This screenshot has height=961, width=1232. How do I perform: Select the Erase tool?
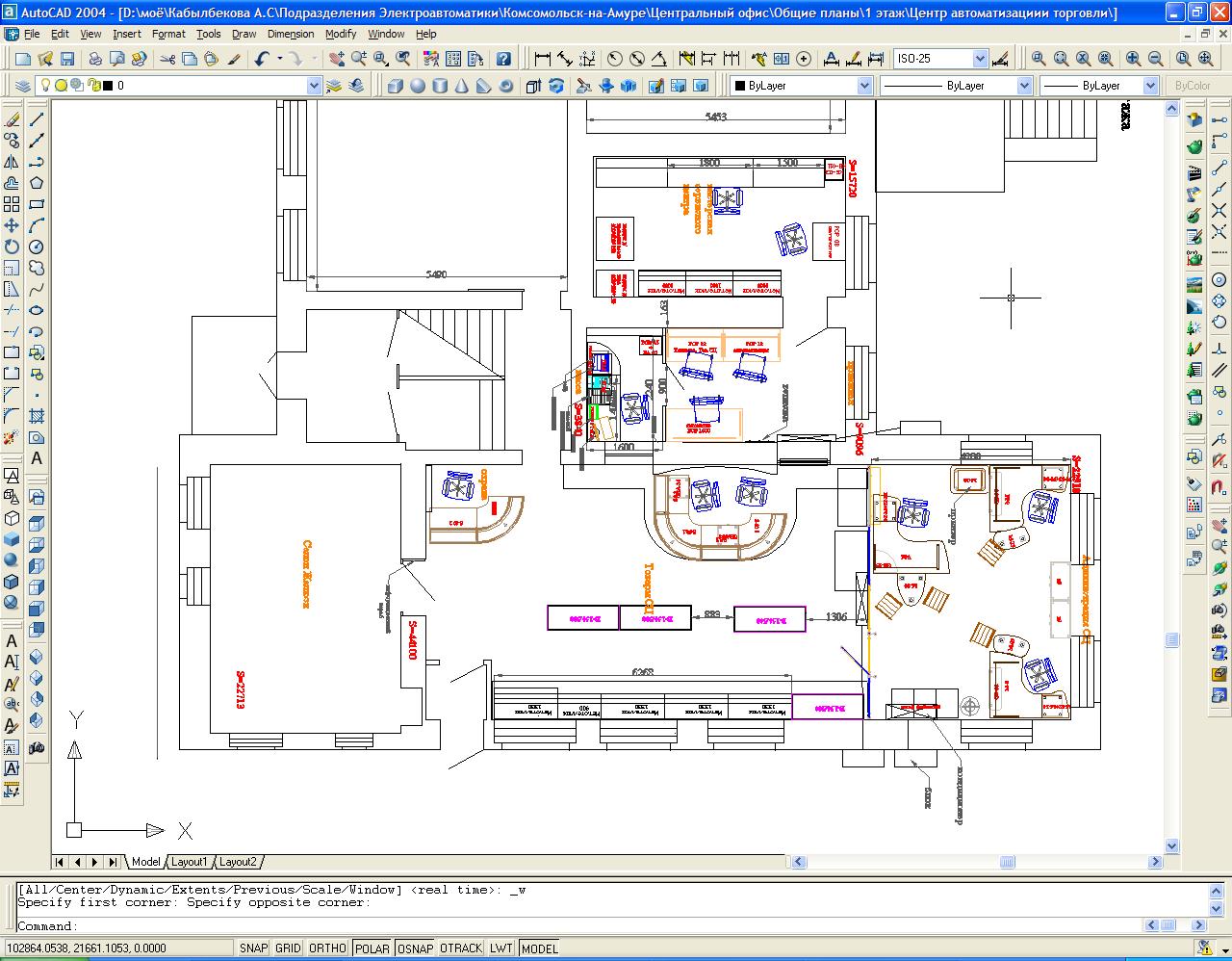pyautogui.click(x=12, y=120)
